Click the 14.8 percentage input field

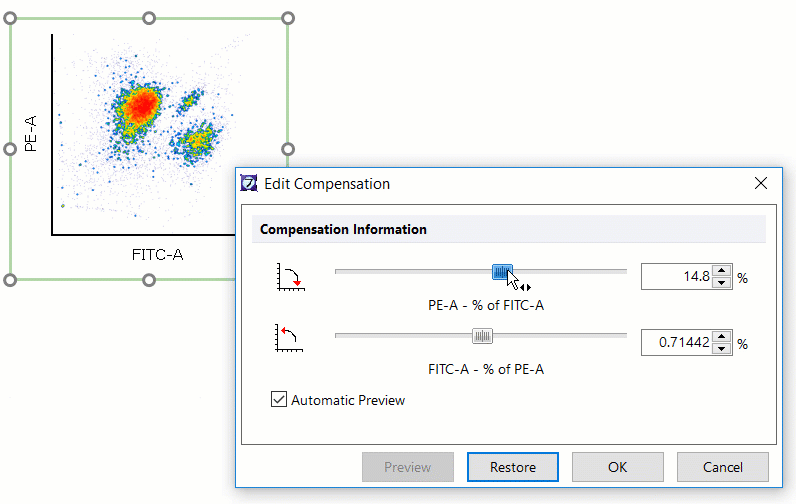pos(677,277)
